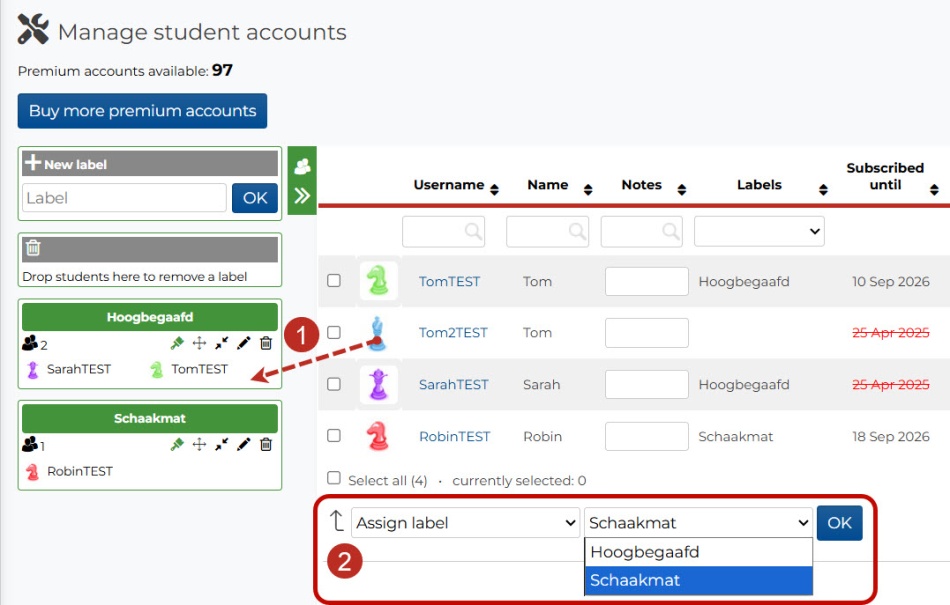This screenshot has width=950, height=605.
Task: Click into the New label text field
Action: tap(124, 198)
